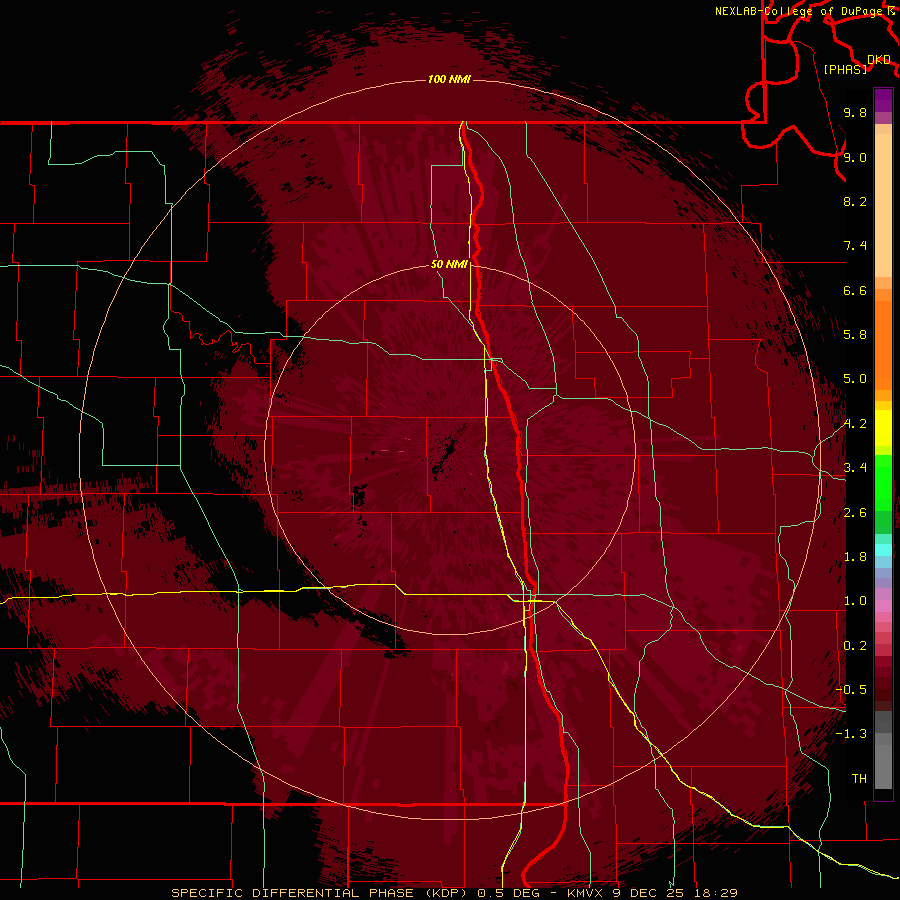Image resolution: width=900 pixels, height=900 pixels.
Task: Click the 1.8 value on the scale
Action: pos(855,557)
